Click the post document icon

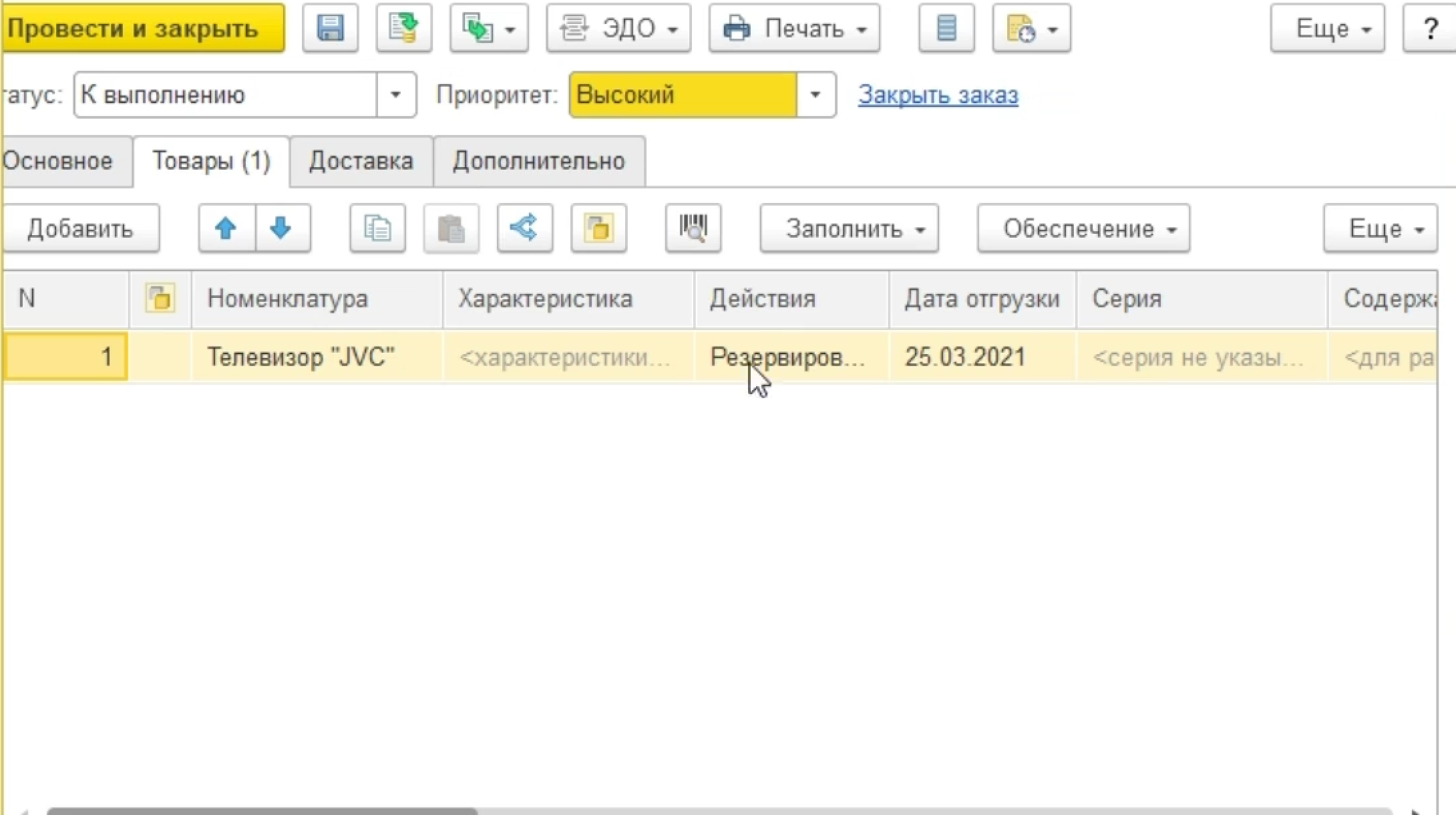point(403,28)
